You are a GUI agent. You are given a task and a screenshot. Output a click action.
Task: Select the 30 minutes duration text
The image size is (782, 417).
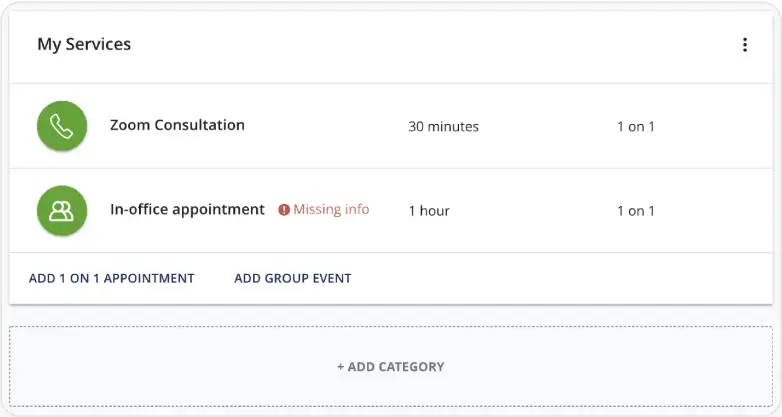coord(443,127)
